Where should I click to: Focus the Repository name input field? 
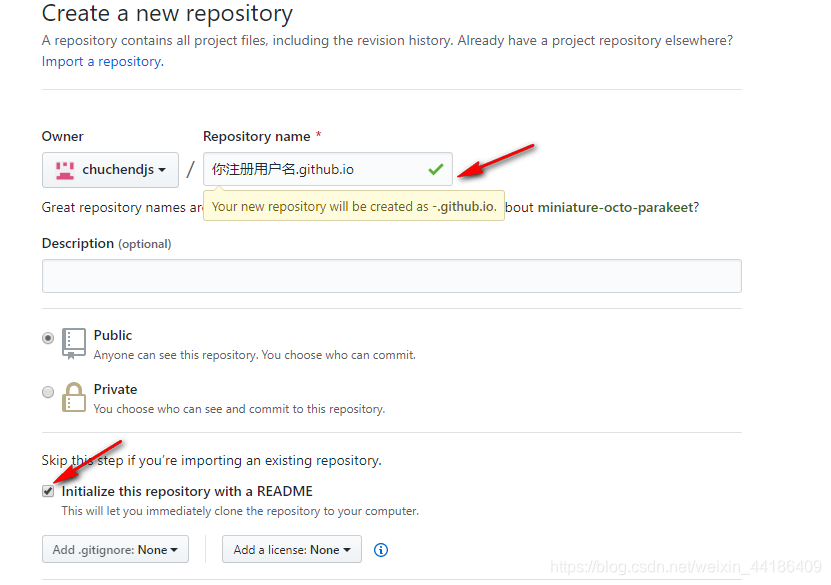click(x=328, y=170)
